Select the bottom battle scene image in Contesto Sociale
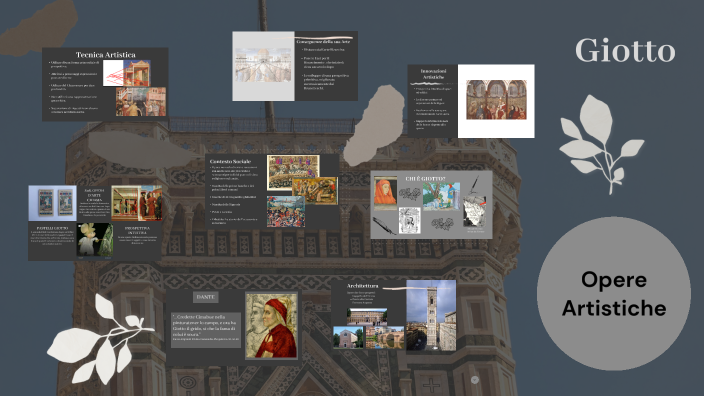704x396 pixels. [x=286, y=211]
